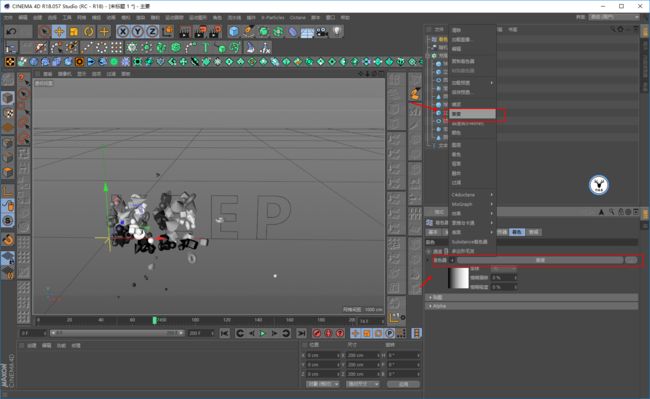Image resolution: width=650 pixels, height=399 pixels.
Task: Add a Cube primitive object
Action: click(234, 31)
